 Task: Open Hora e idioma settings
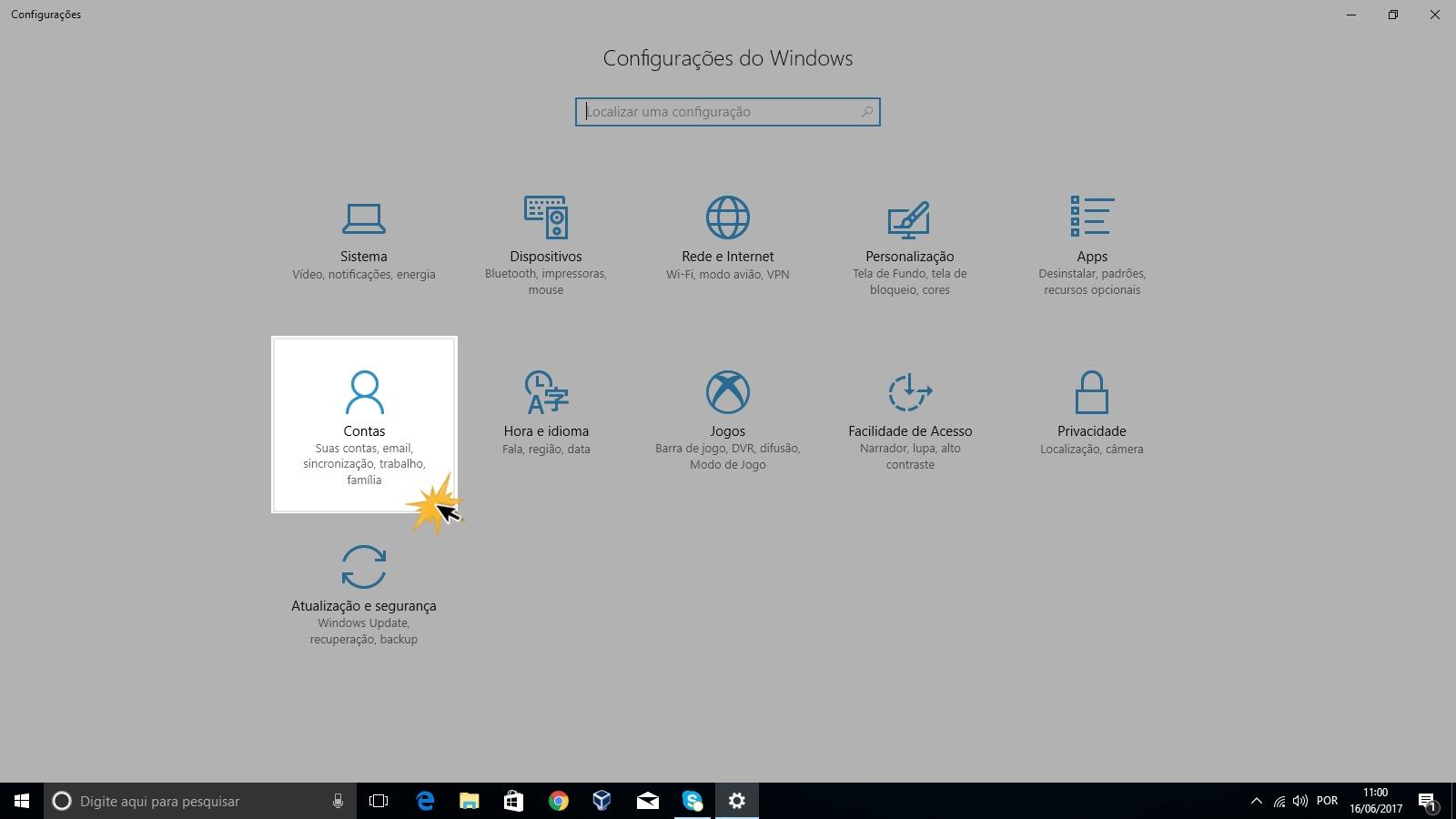click(x=546, y=414)
